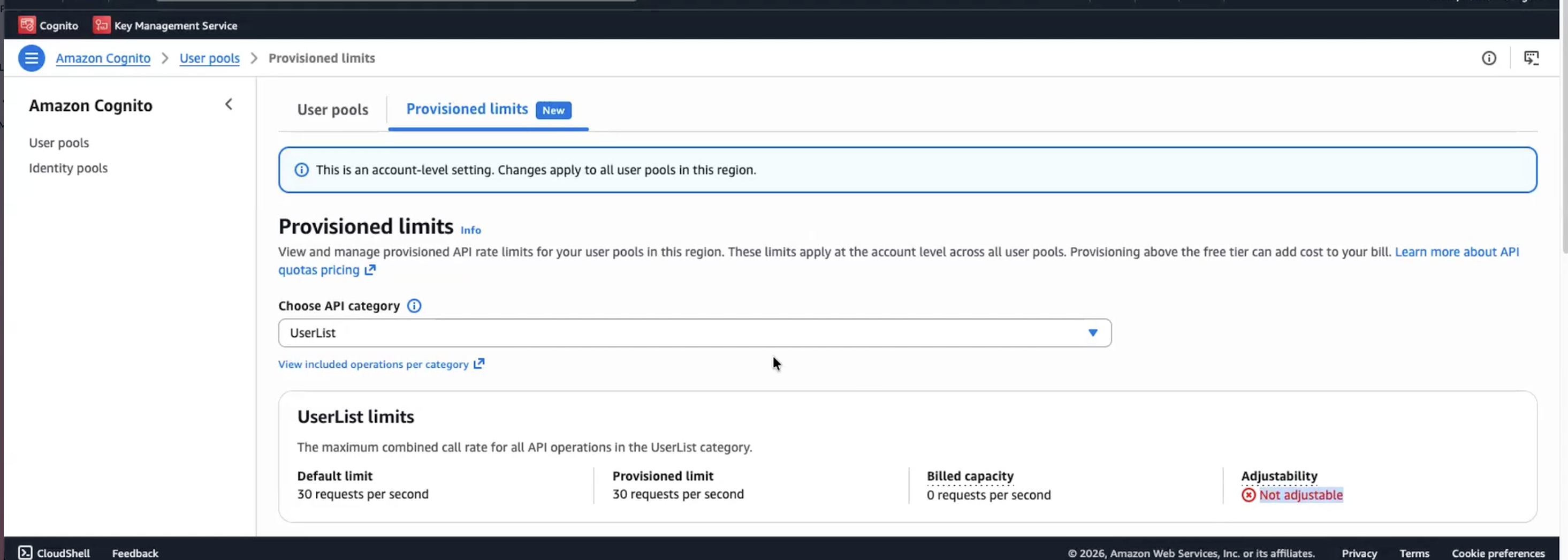Click the New badge on Provisioned limits tab

tap(553, 110)
